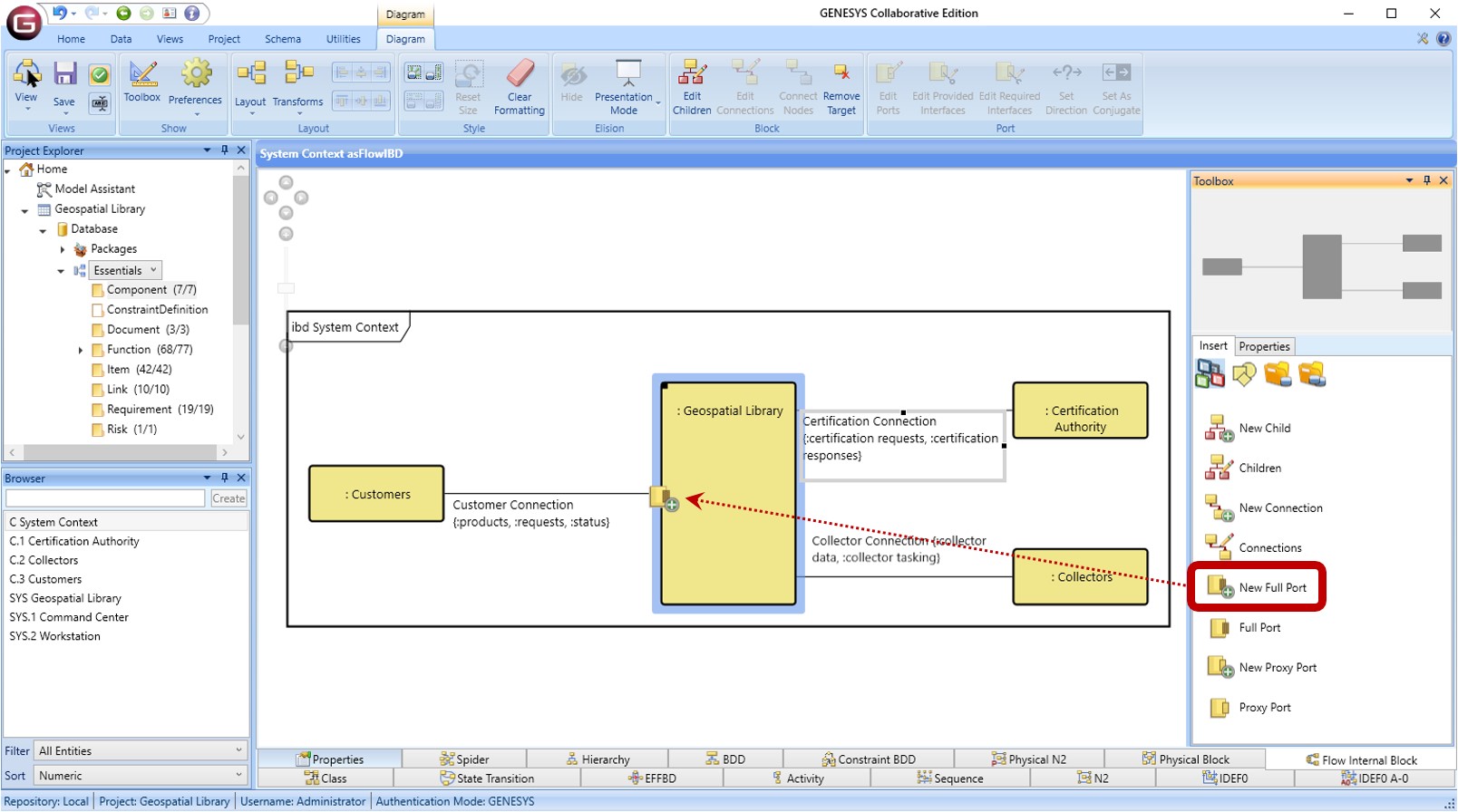Open the diagram Toolbox from ribbon
This screenshot has width=1458, height=812.
[142, 82]
